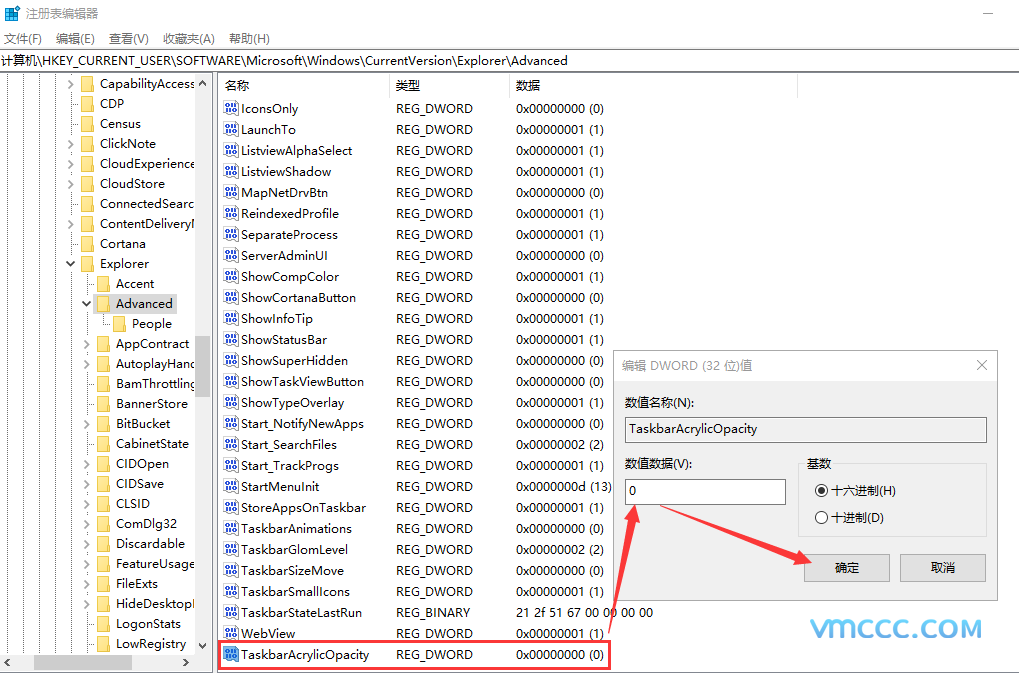Click the ShowCortanaButton value icon
This screenshot has width=1019, height=673.
[x=231, y=297]
